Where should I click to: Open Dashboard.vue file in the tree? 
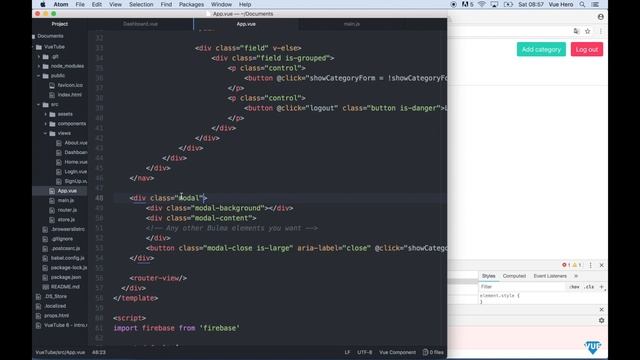click(x=76, y=152)
